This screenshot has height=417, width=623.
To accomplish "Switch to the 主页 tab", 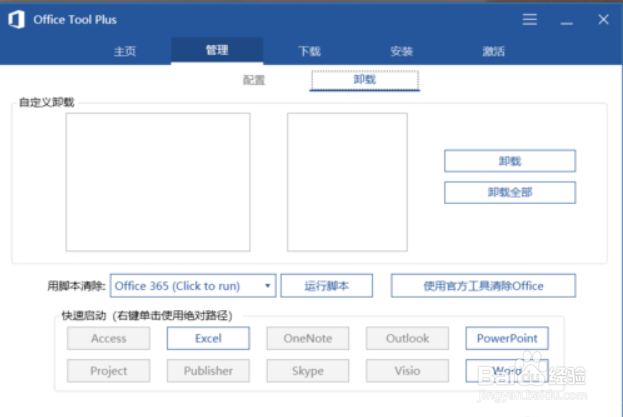I will pyautogui.click(x=125, y=51).
